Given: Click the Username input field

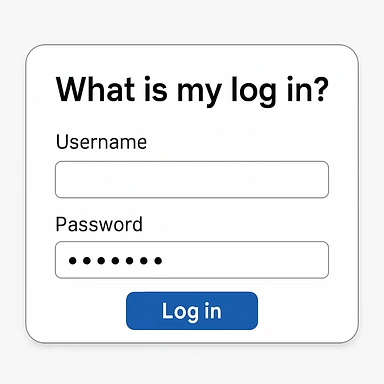Looking at the screenshot, I should [192, 179].
